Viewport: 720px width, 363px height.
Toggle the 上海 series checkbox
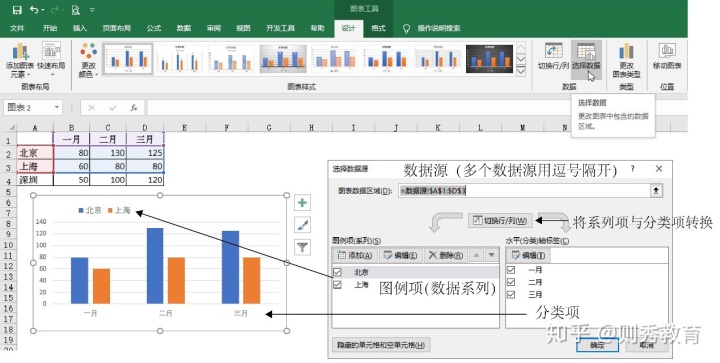pos(338,285)
